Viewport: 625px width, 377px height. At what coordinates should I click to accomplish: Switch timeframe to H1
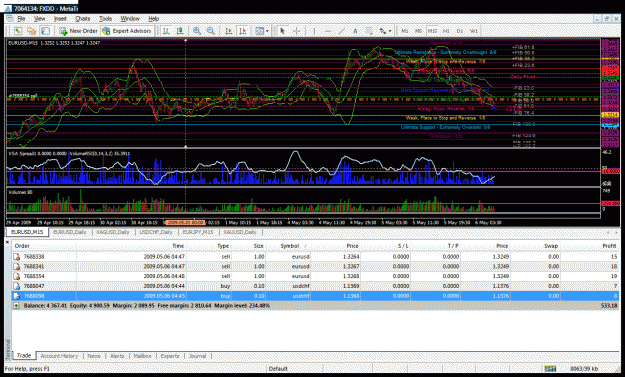point(446,31)
